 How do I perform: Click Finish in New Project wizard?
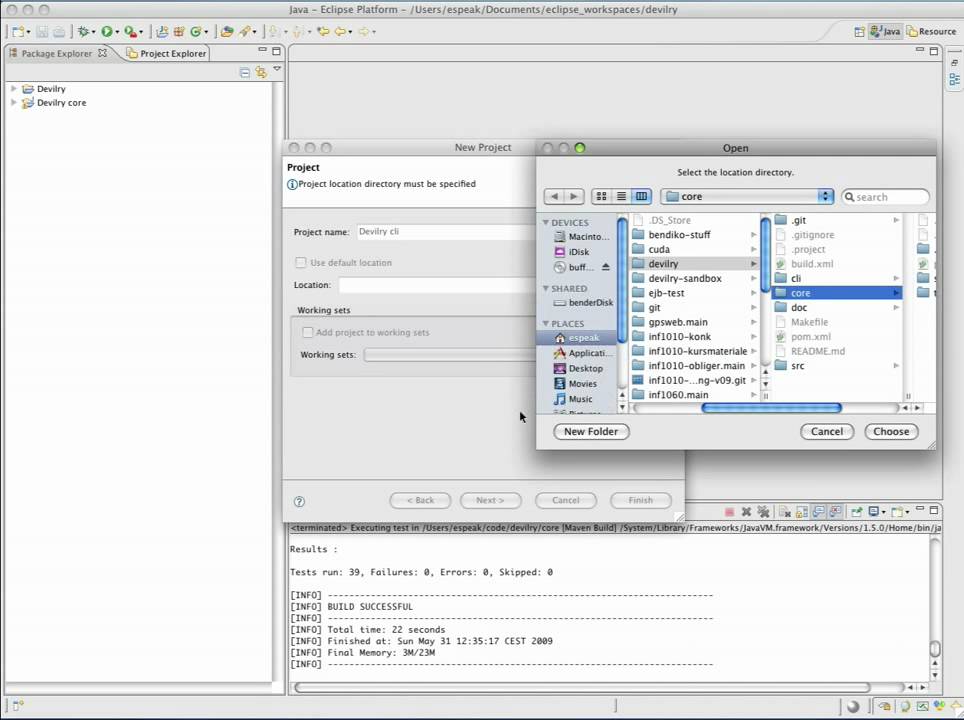tap(640, 500)
